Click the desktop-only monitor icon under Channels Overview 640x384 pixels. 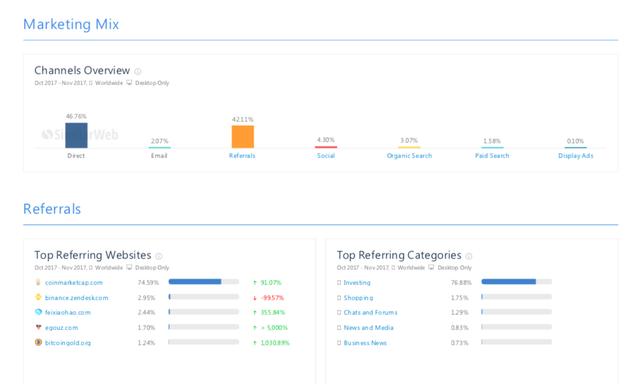129,83
